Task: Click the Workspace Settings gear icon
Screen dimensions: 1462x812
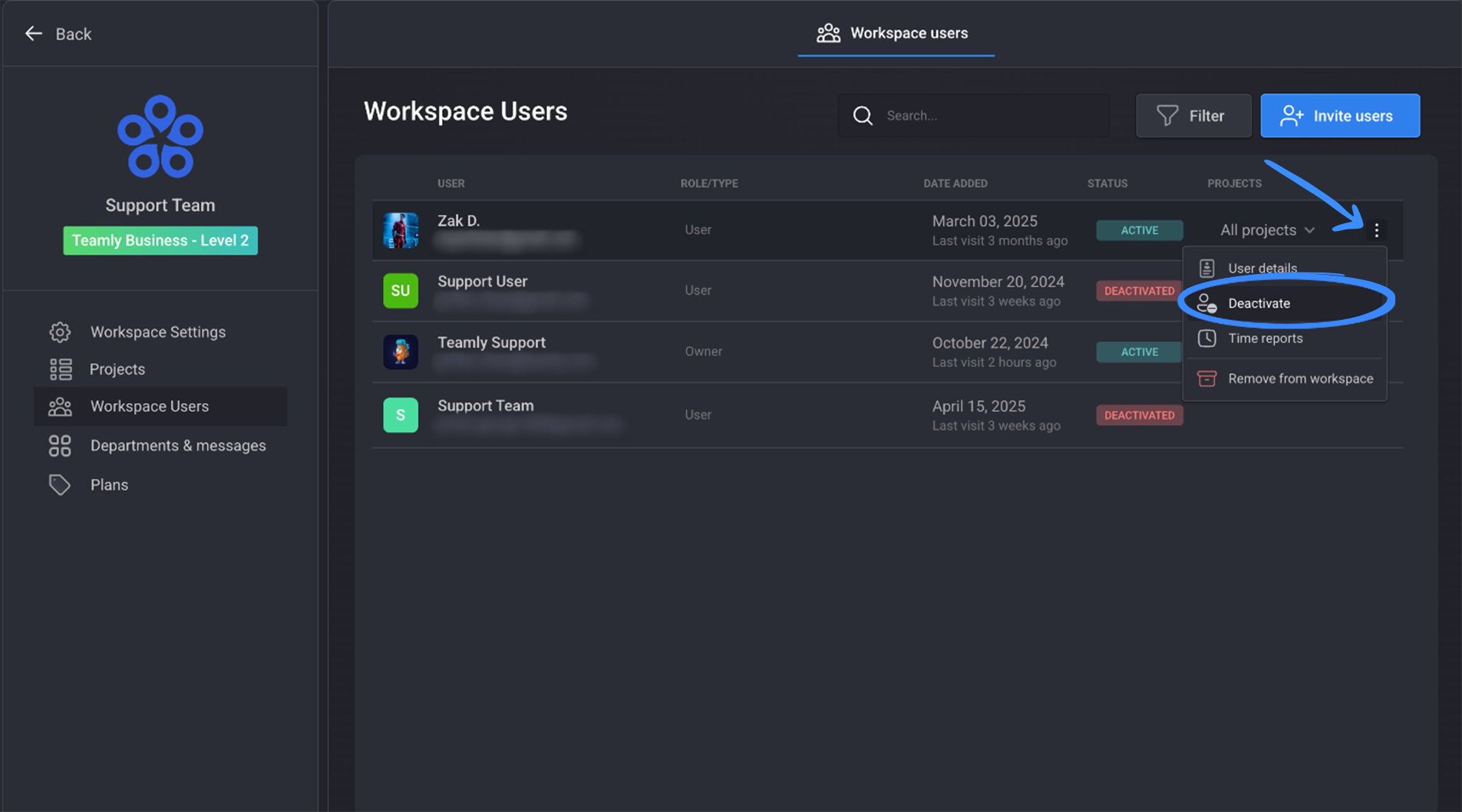Action: coord(60,332)
